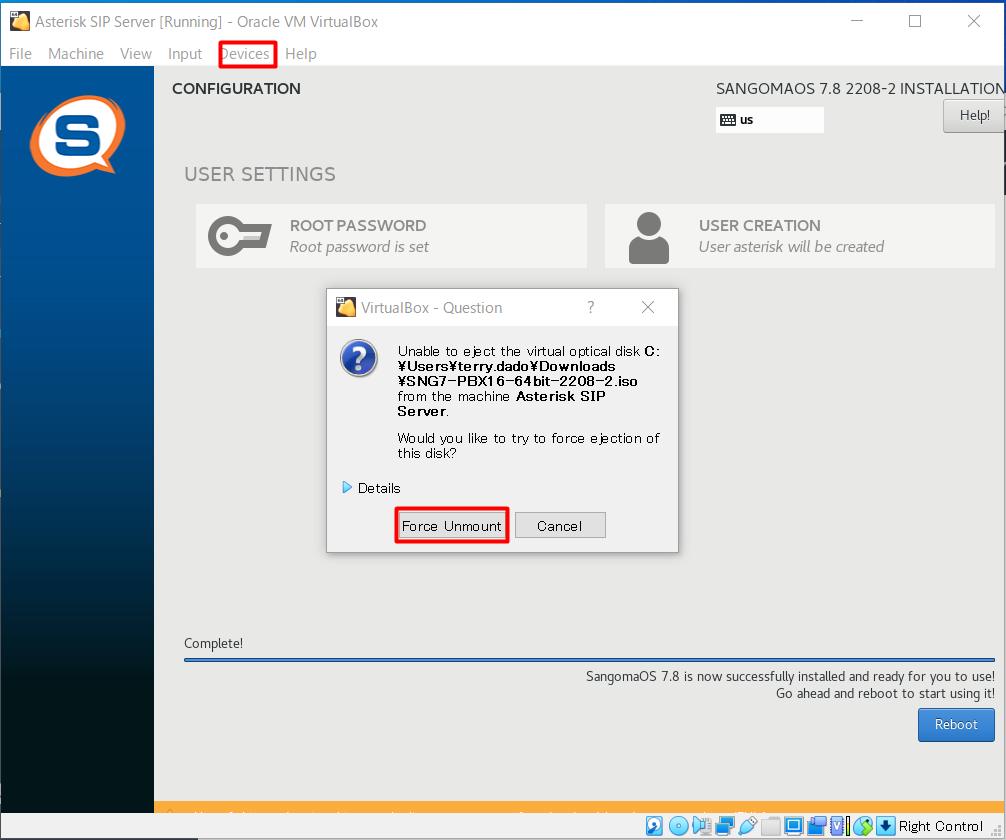The height and width of the screenshot is (840, 1006).
Task: Click Cancel in the dialog
Action: click(x=560, y=526)
